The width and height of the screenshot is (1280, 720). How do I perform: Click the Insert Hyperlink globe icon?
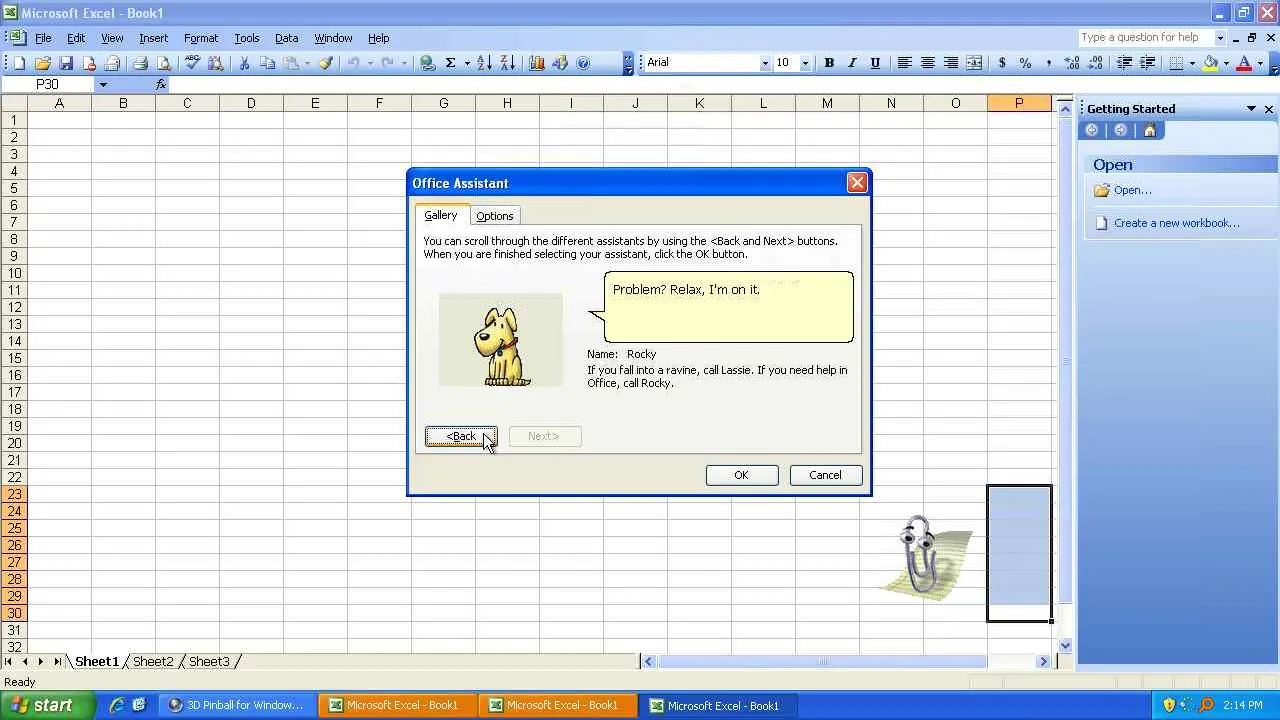pyautogui.click(x=427, y=63)
